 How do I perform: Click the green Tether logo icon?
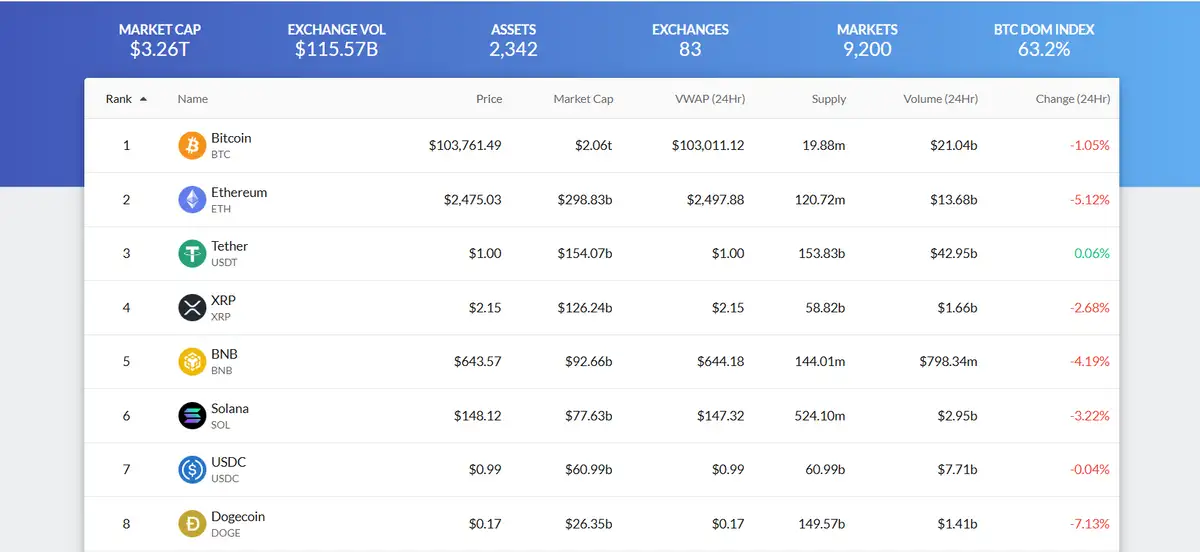pos(192,254)
